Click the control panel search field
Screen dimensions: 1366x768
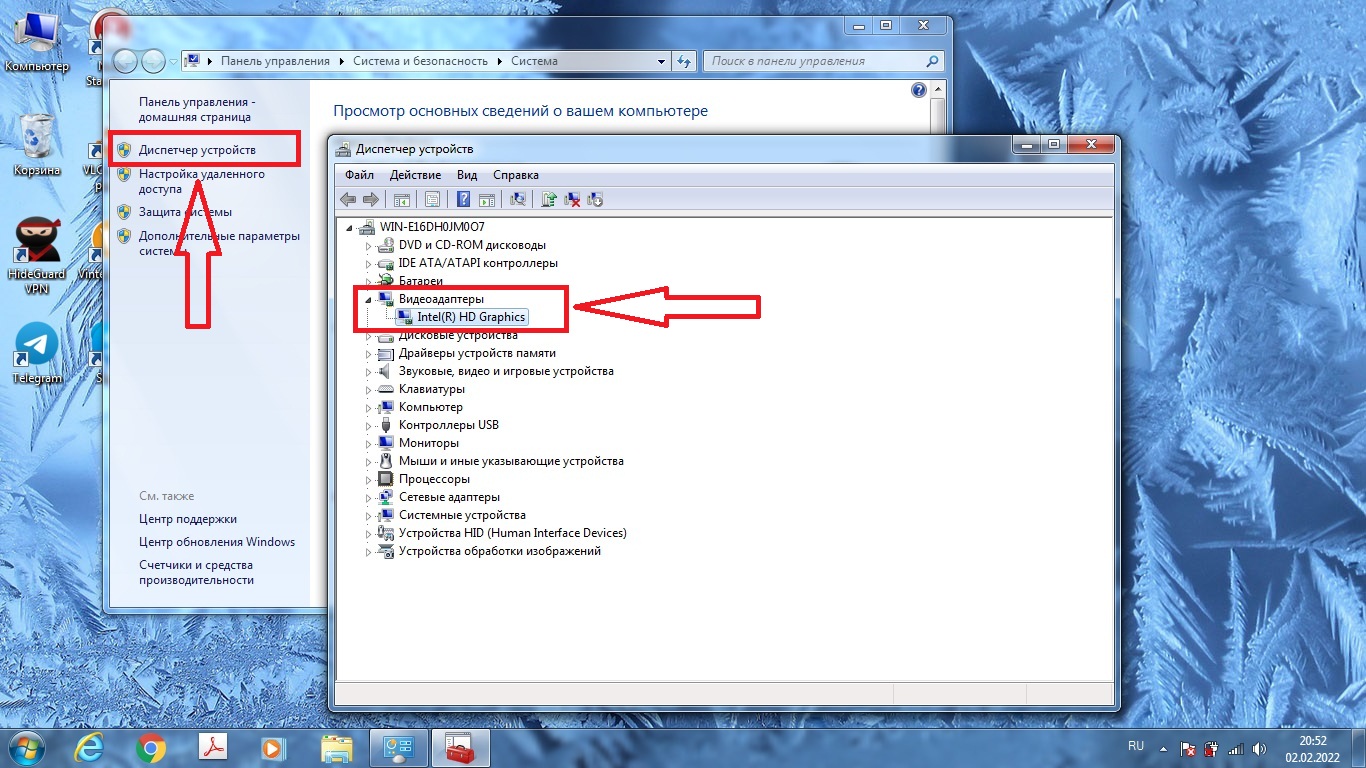coord(815,61)
